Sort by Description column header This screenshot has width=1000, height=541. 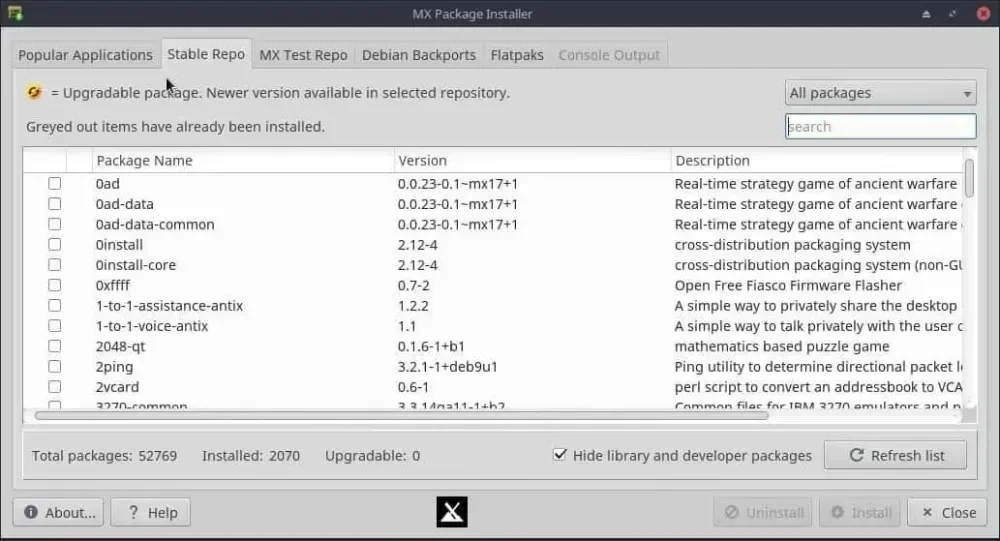click(x=818, y=161)
